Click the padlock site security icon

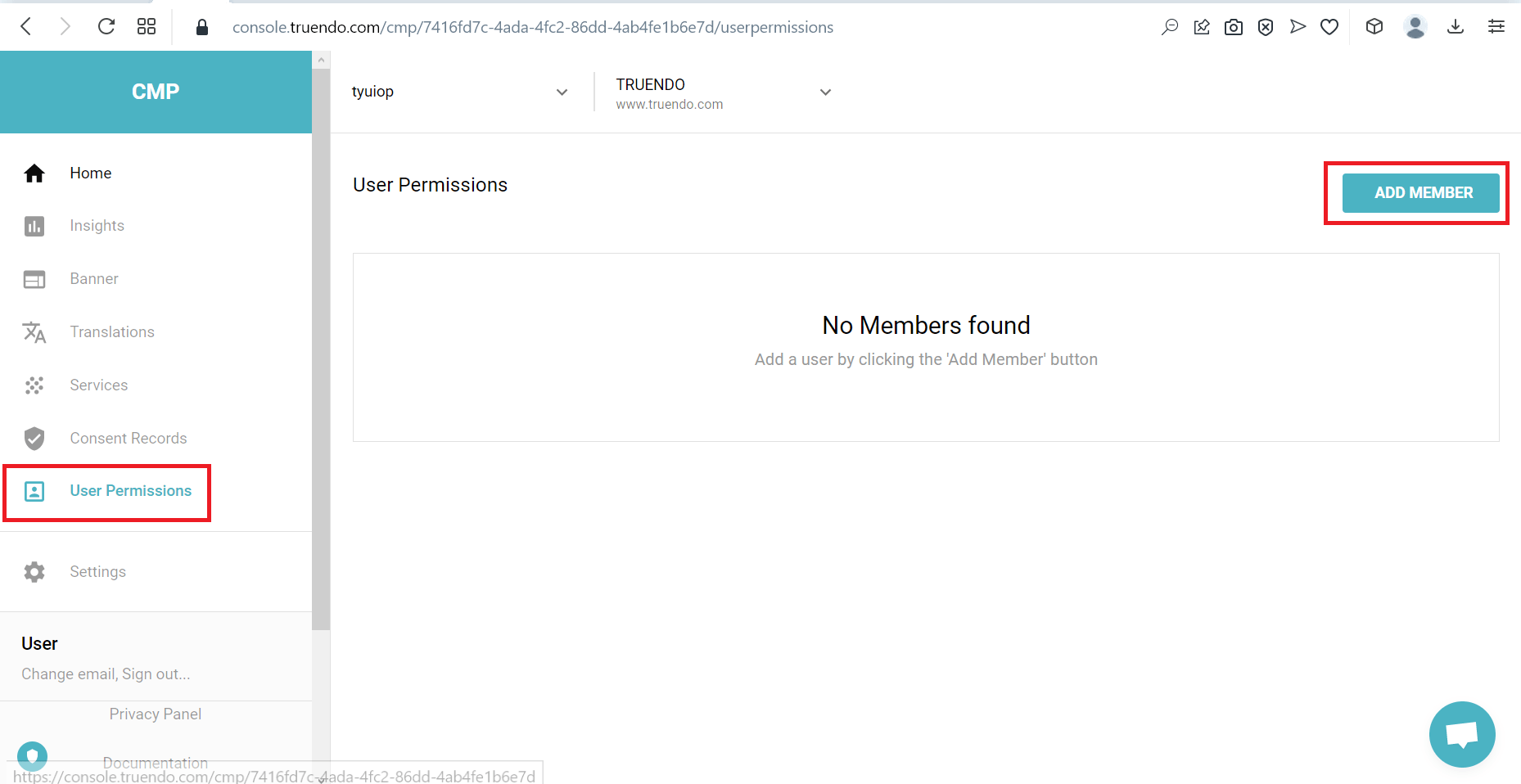[202, 27]
